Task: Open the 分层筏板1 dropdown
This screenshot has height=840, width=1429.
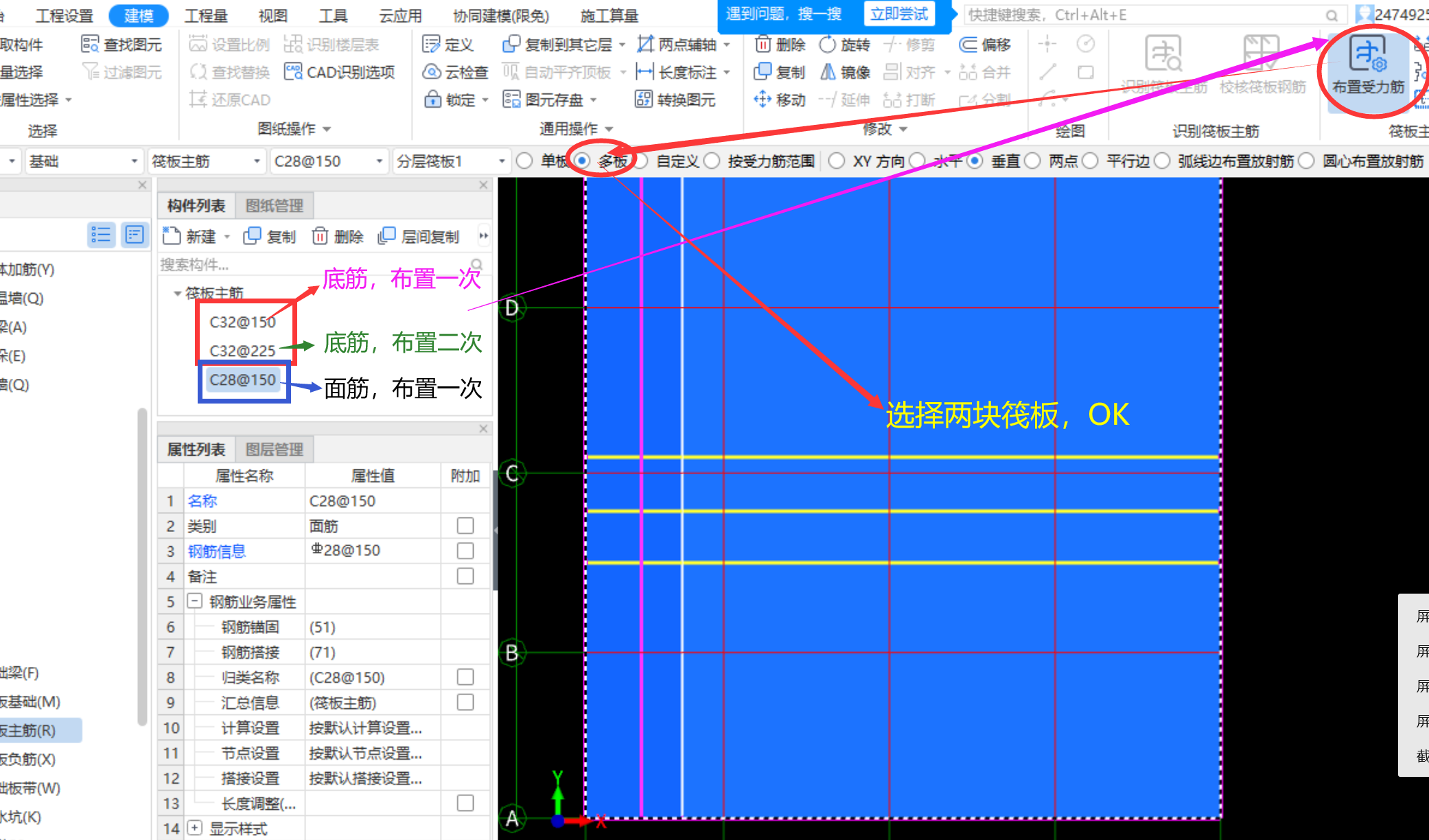Action: (x=451, y=161)
